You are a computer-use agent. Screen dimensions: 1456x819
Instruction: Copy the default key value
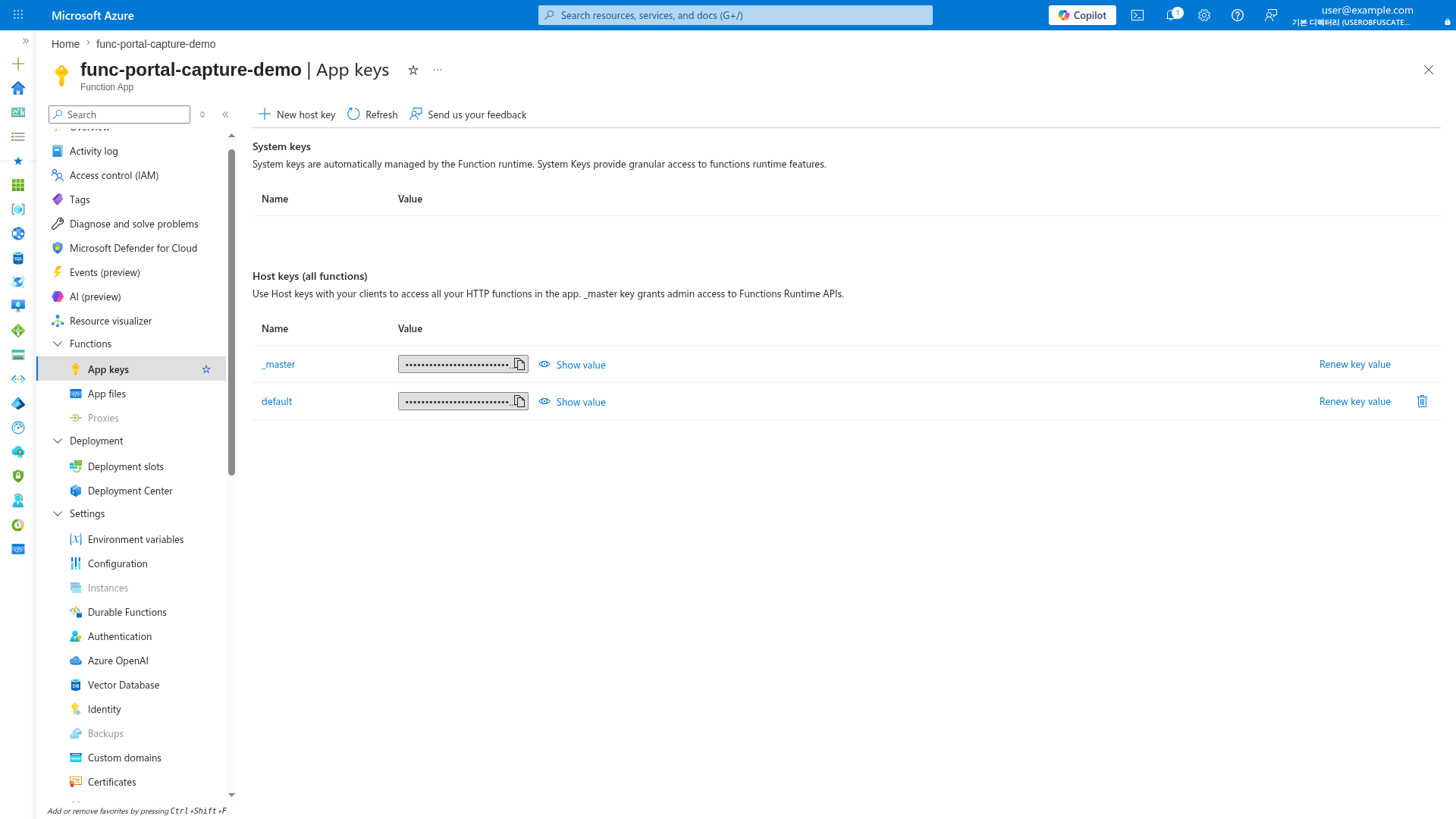point(519,402)
